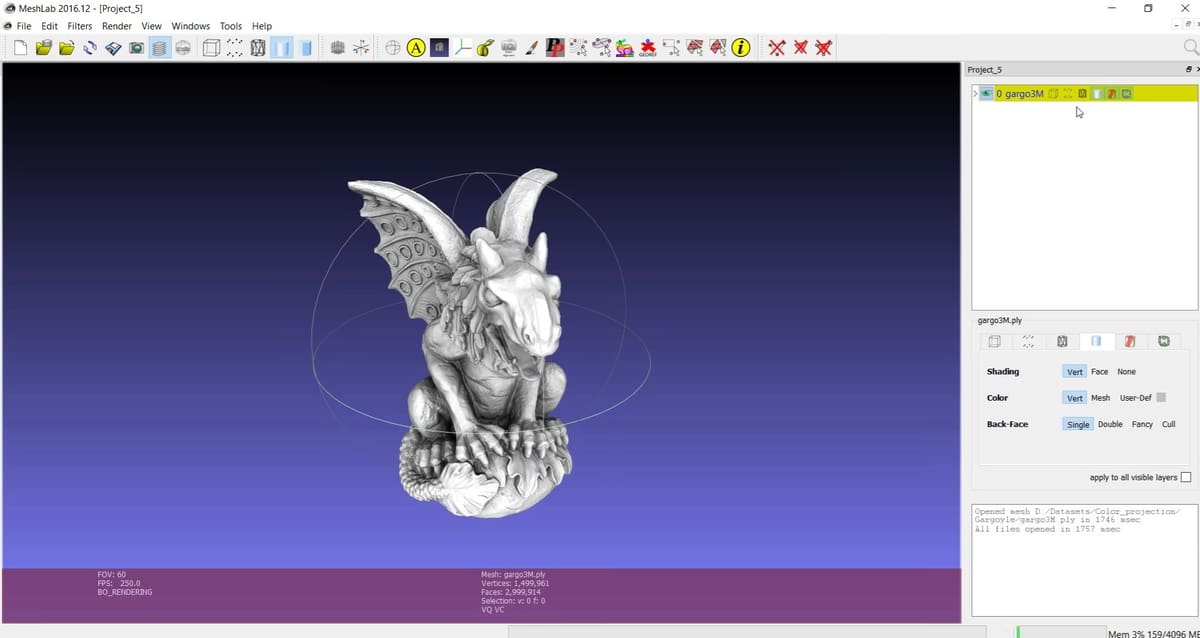The image size is (1200, 638).
Task: Toggle the Show Layer Dialog icon
Action: [160, 47]
